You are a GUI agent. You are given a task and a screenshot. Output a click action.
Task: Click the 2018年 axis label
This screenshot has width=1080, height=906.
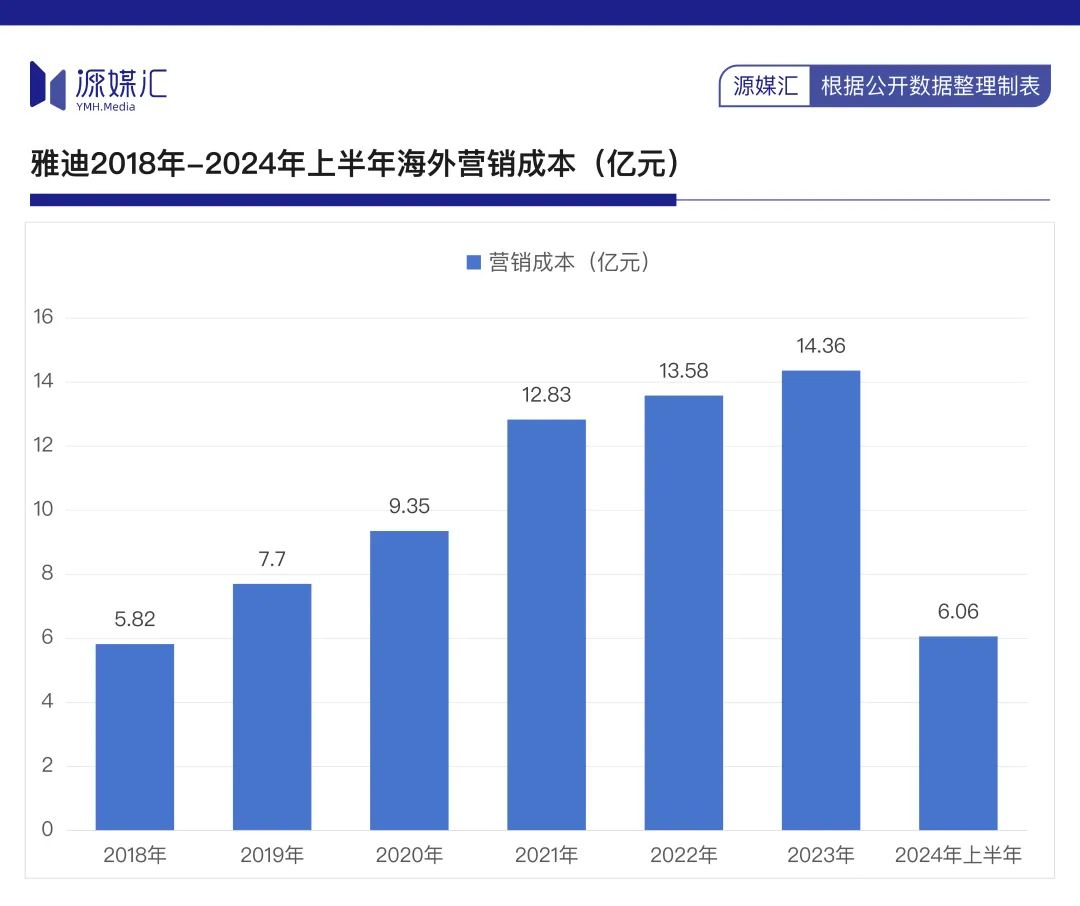135,856
